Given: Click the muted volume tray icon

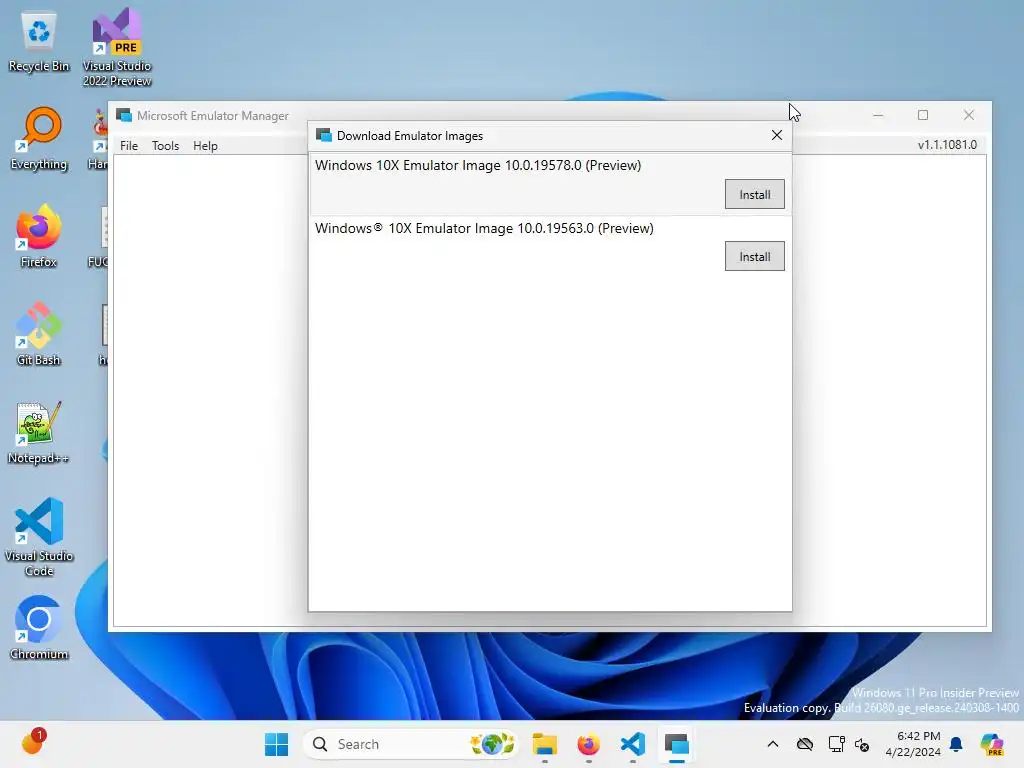Looking at the screenshot, I should point(862,744).
